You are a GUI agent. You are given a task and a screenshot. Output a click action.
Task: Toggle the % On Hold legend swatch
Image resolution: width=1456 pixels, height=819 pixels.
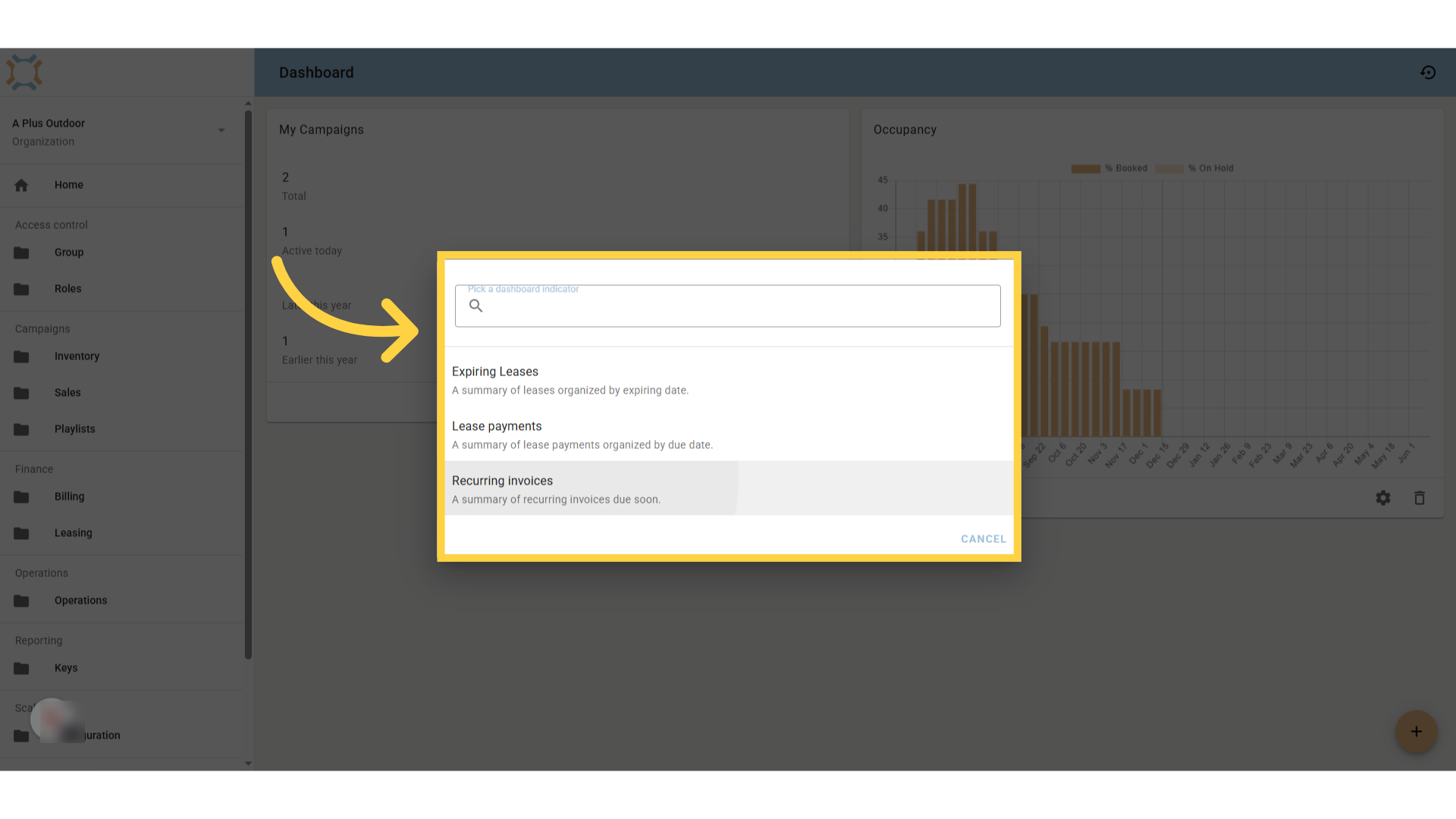click(x=1169, y=168)
